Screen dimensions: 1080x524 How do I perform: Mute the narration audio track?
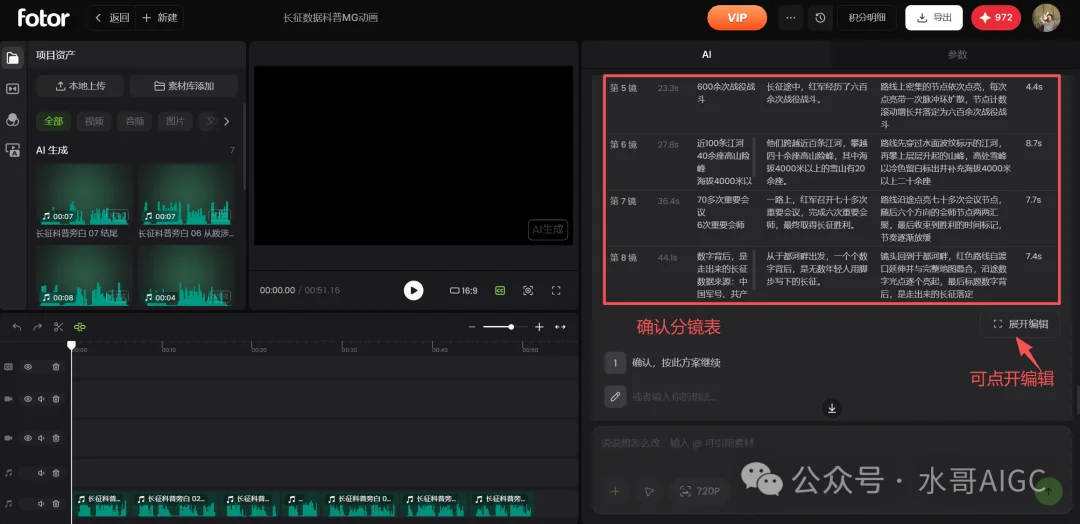41,503
